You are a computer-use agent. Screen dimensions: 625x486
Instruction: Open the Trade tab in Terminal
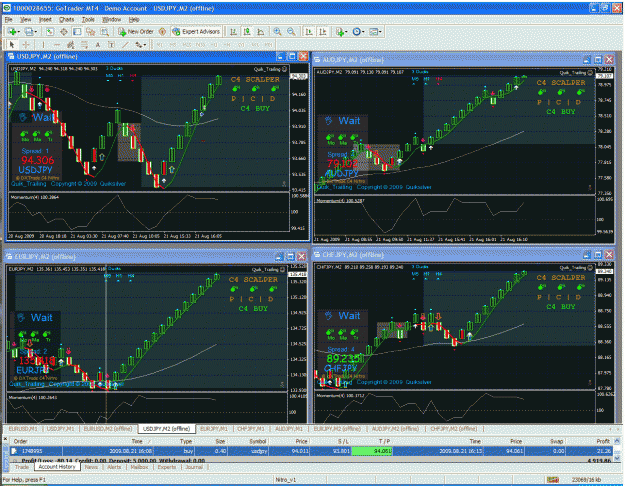pos(22,467)
